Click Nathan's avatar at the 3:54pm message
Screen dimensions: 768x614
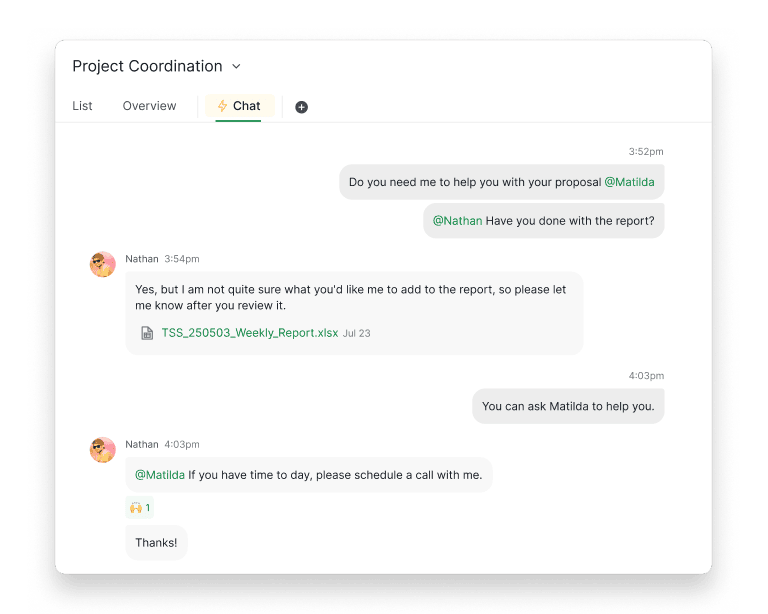tap(103, 265)
